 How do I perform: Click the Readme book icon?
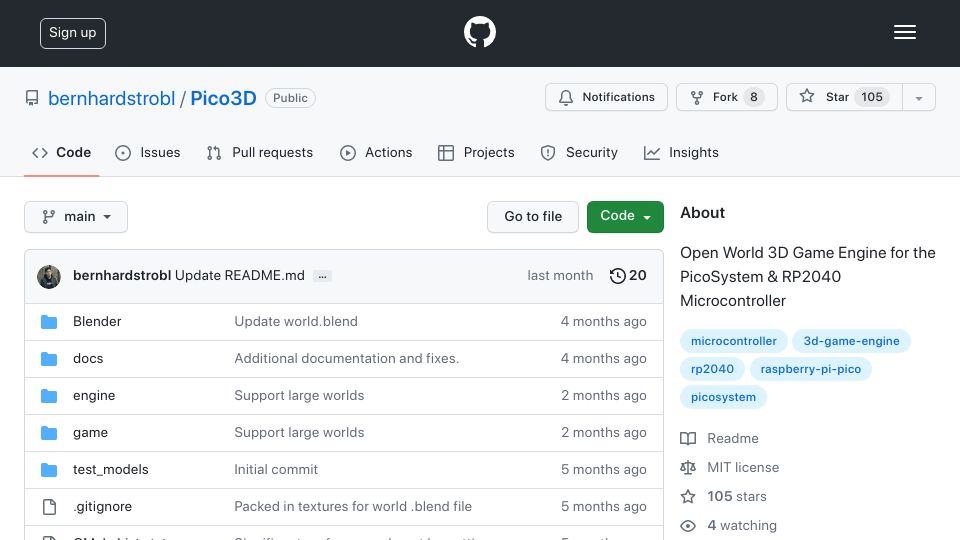coord(688,438)
